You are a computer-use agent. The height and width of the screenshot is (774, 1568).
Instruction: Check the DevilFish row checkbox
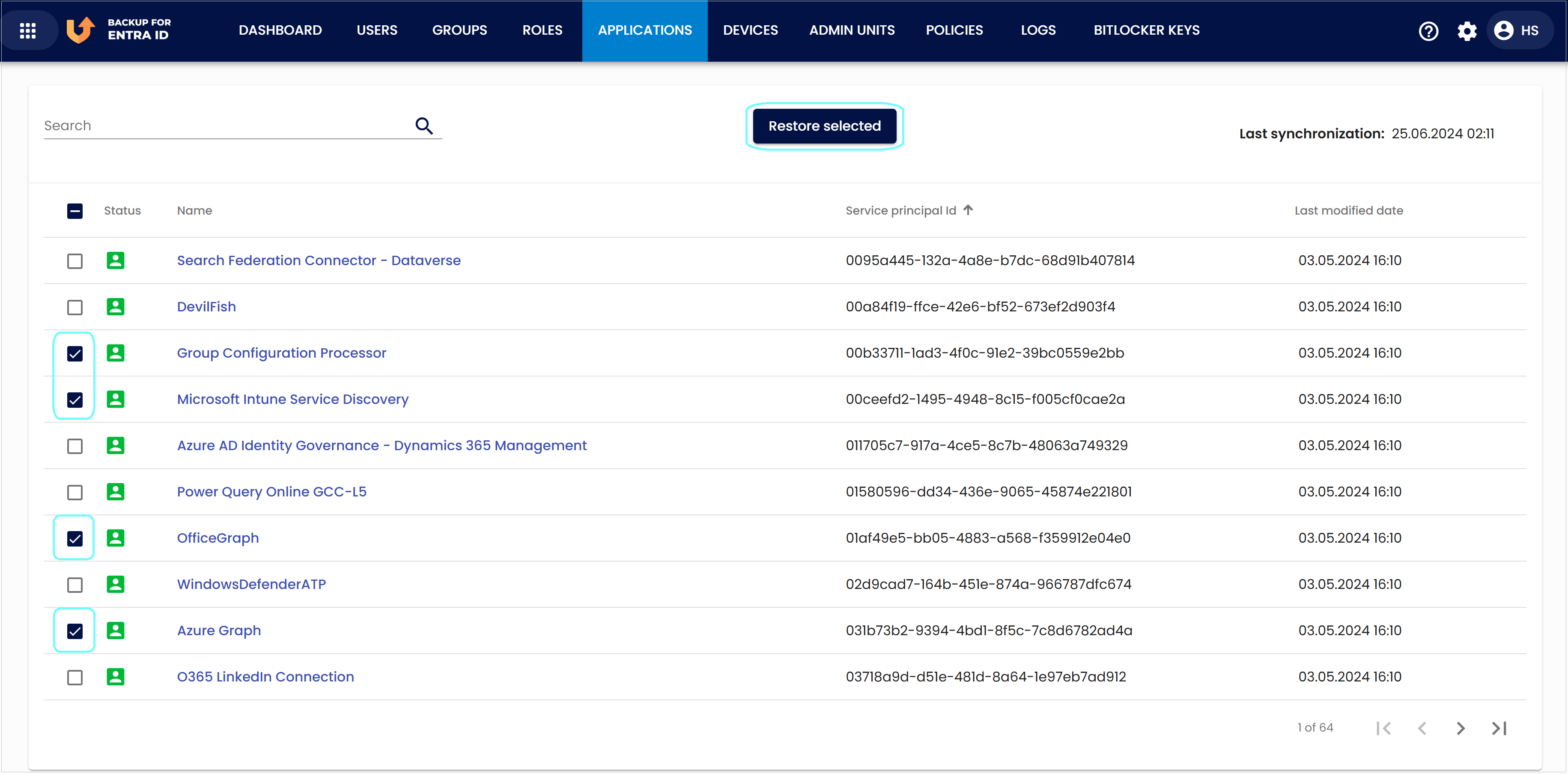point(75,308)
